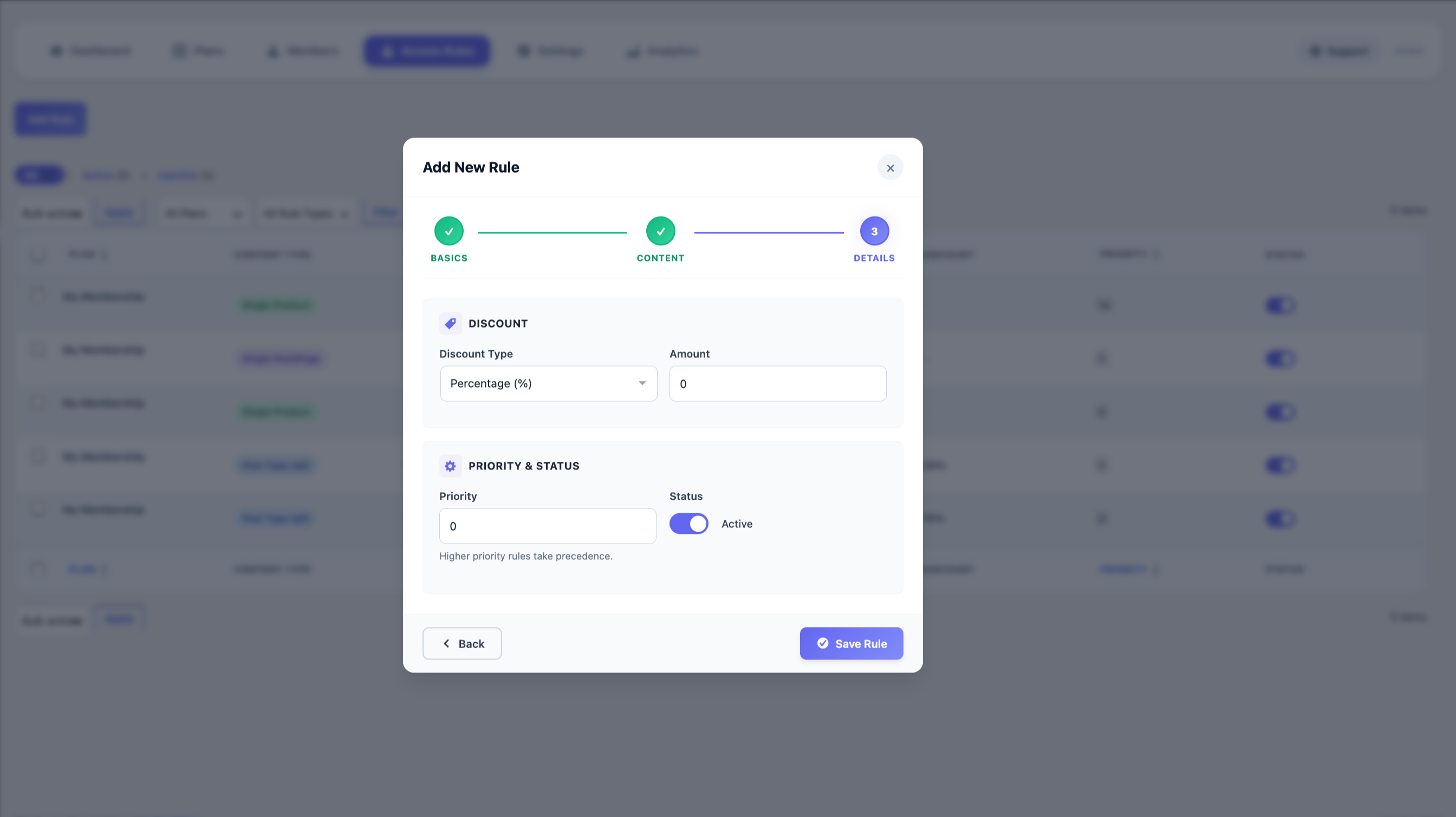Click the "Add New Rule" dialog title
Viewport: 1456px width, 817px height.
(471, 167)
